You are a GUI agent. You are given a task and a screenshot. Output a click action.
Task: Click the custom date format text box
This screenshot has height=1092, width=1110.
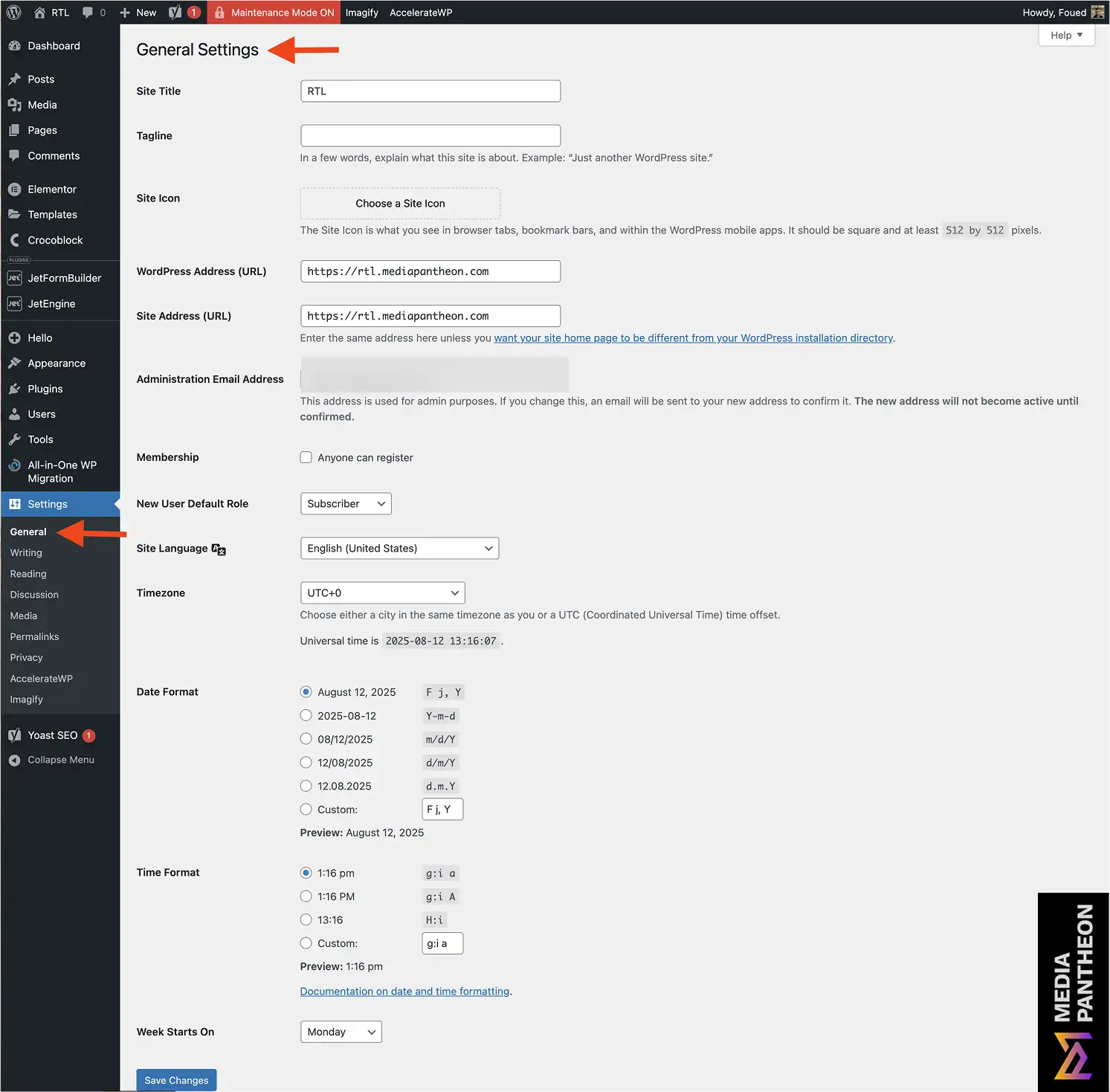coord(442,810)
